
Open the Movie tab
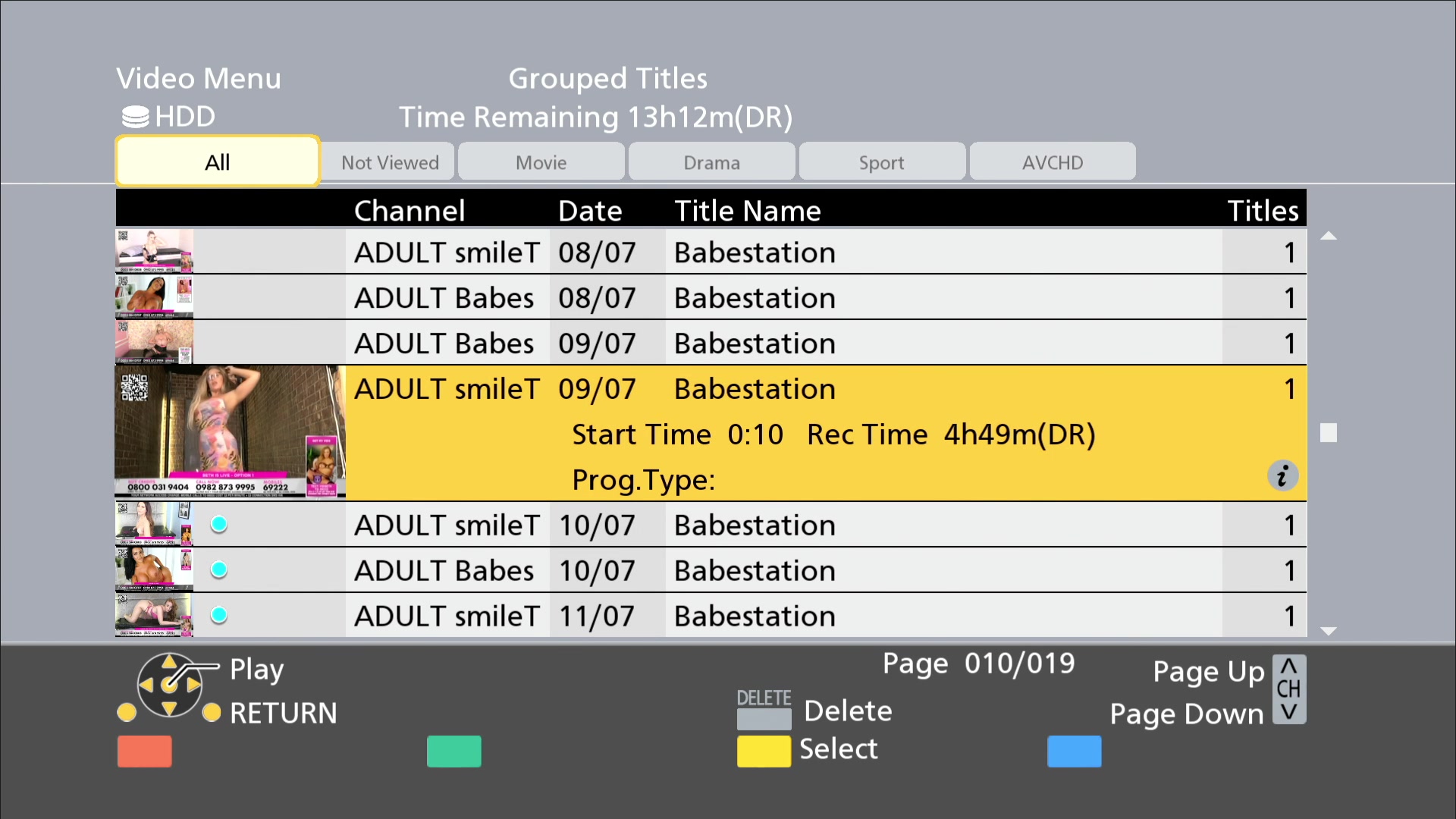point(541,162)
